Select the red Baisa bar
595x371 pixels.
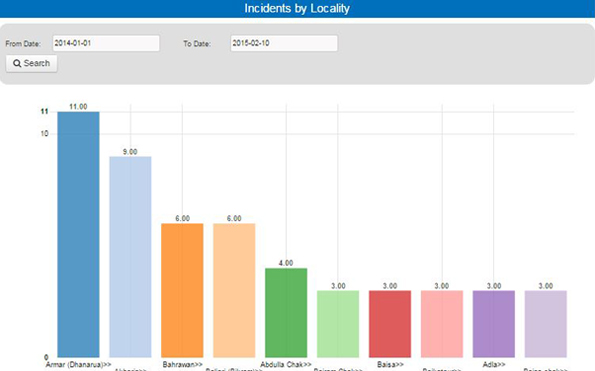[390, 324]
